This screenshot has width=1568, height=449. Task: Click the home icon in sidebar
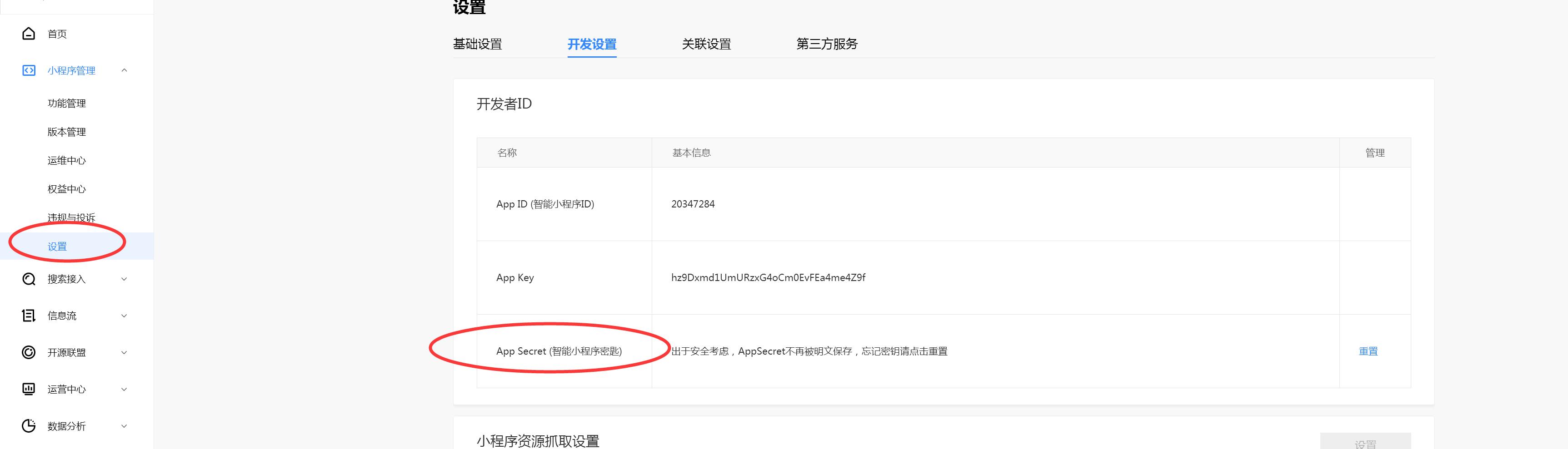point(29,34)
